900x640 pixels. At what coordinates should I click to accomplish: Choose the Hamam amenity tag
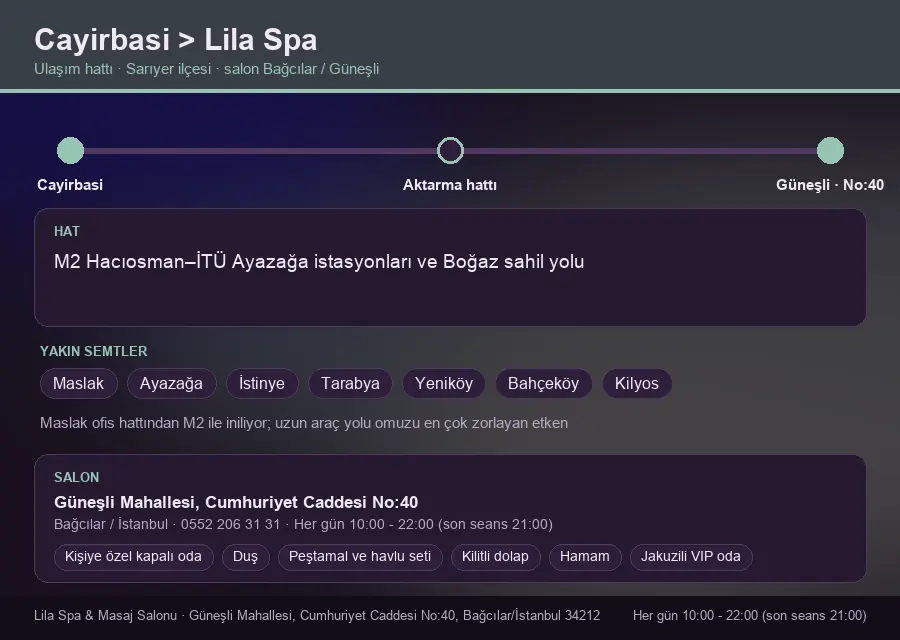point(585,557)
